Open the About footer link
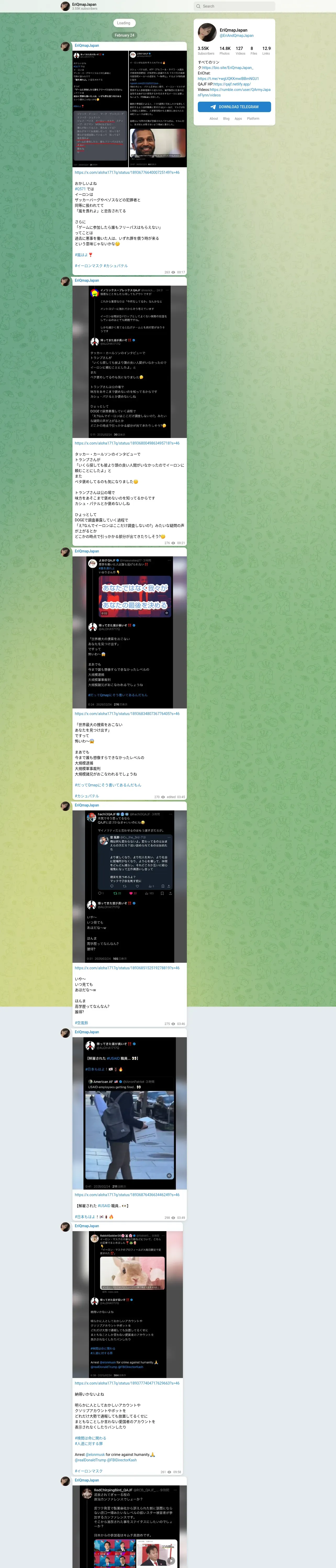The image size is (336, 1568). [214, 119]
